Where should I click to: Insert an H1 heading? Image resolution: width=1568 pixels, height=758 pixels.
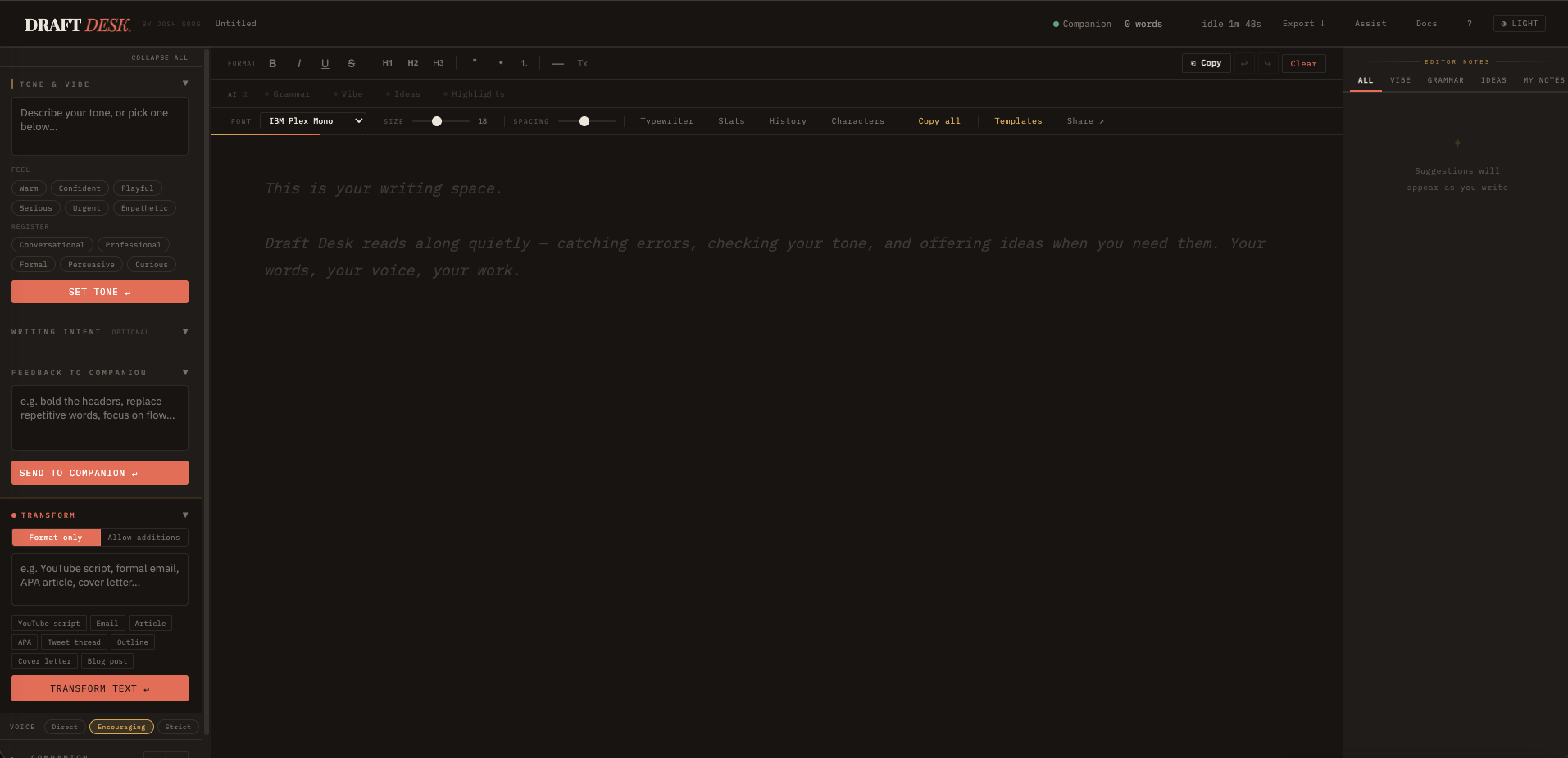point(388,63)
